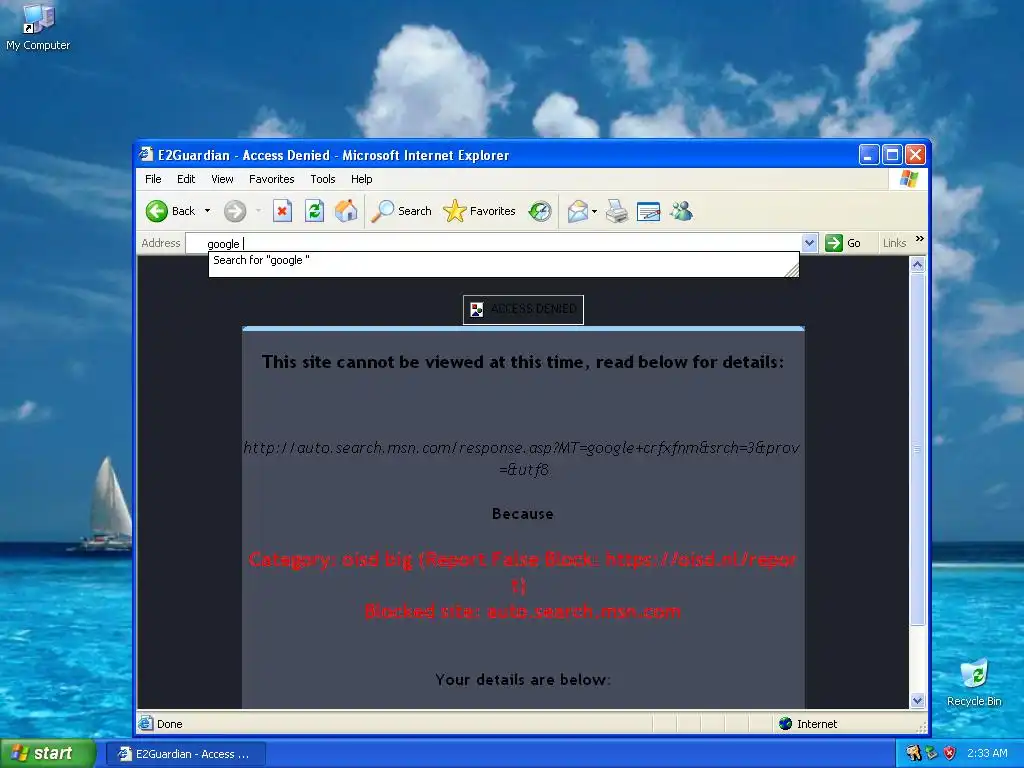
Task: Open the File menu
Action: pos(153,179)
